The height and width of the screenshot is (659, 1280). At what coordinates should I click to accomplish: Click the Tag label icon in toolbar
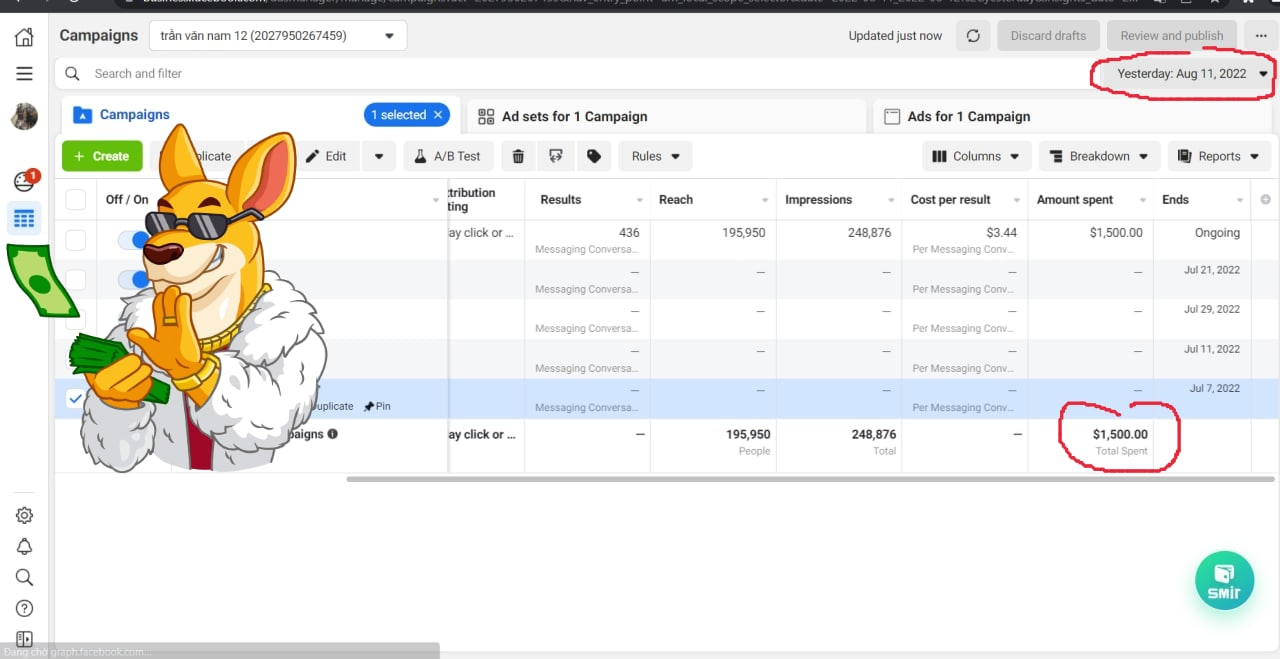pyautogui.click(x=594, y=156)
